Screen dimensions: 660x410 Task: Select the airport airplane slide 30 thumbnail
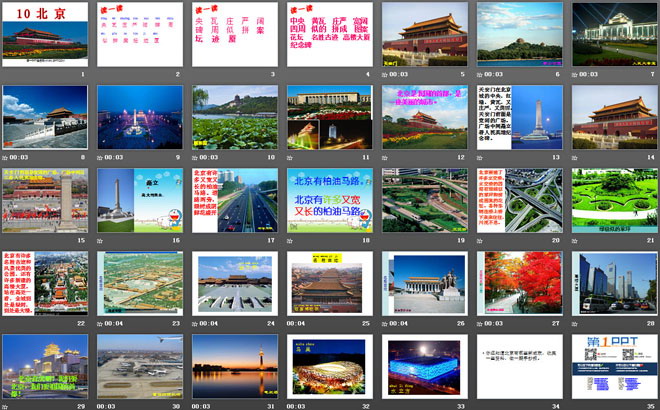(x=139, y=366)
